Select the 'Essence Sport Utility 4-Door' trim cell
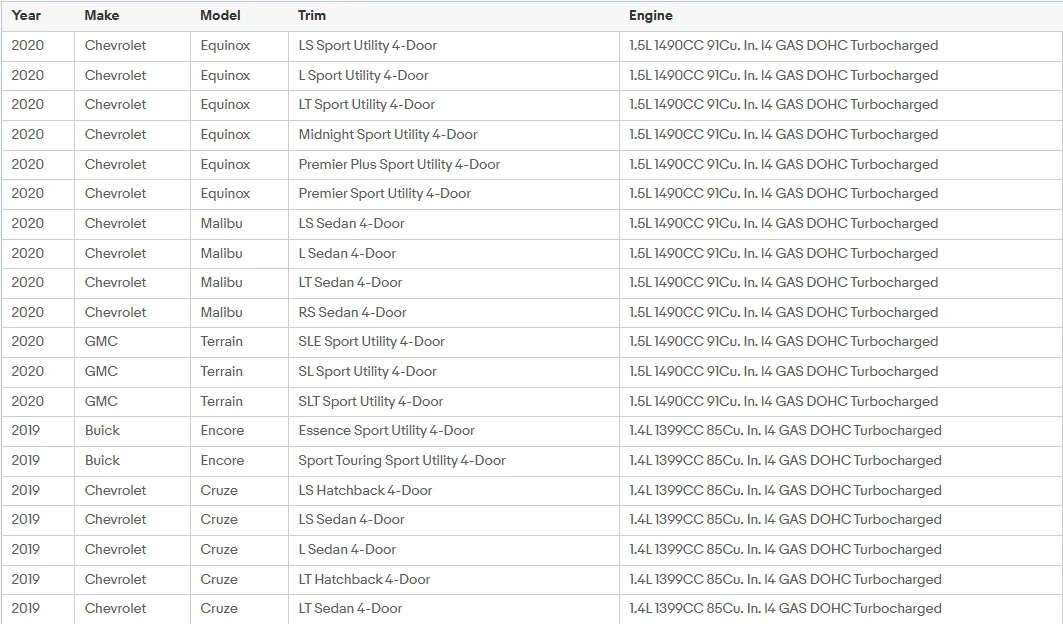Screen dimensions: 1063x624 pos(454,430)
